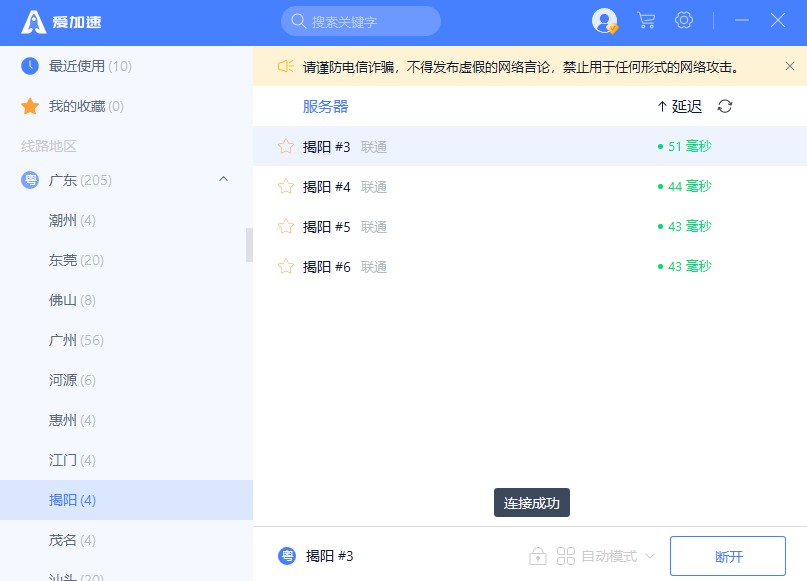Click connected server name 揭阳 #3 at bottom

click(329, 556)
